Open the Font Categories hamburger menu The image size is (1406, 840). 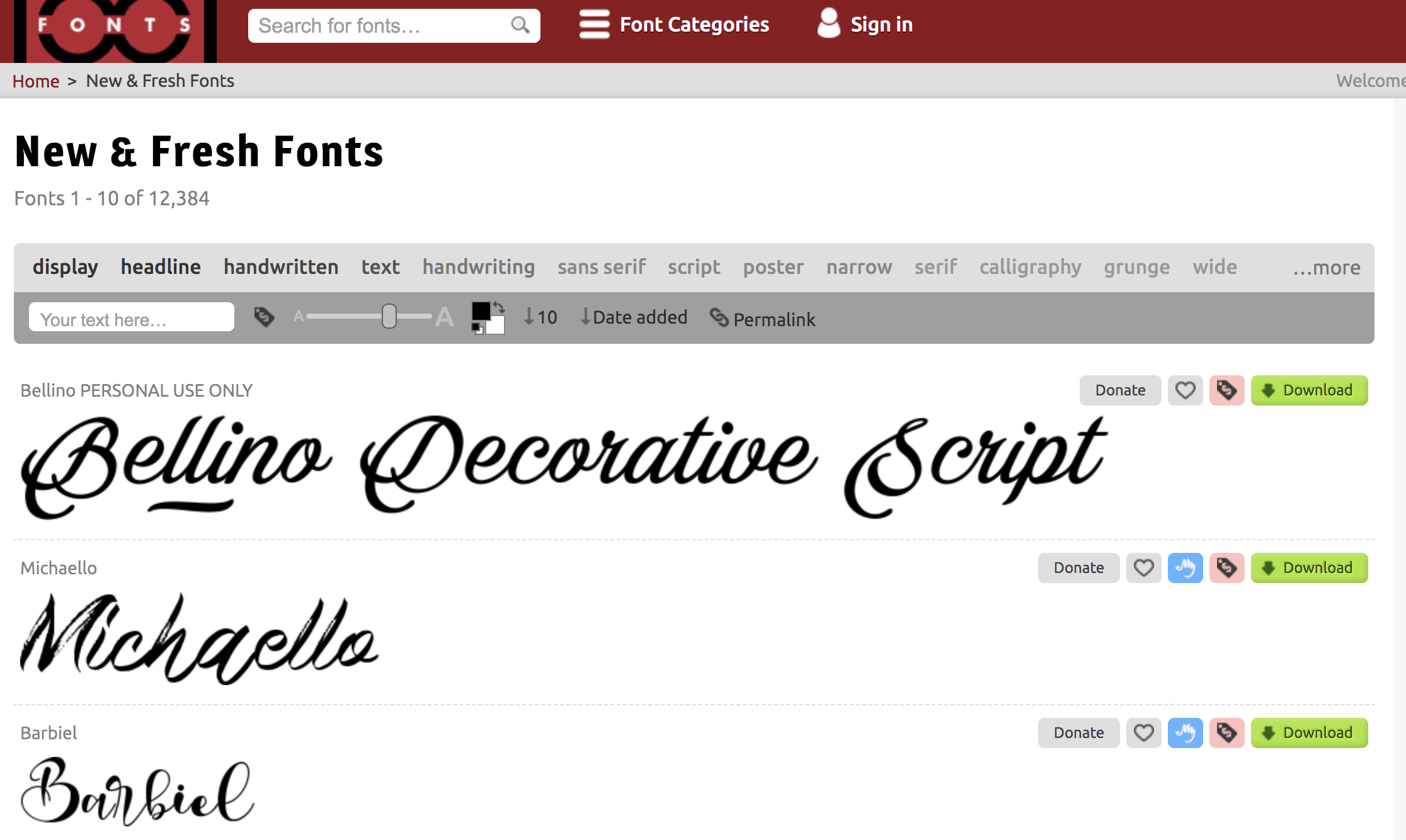coord(594,25)
